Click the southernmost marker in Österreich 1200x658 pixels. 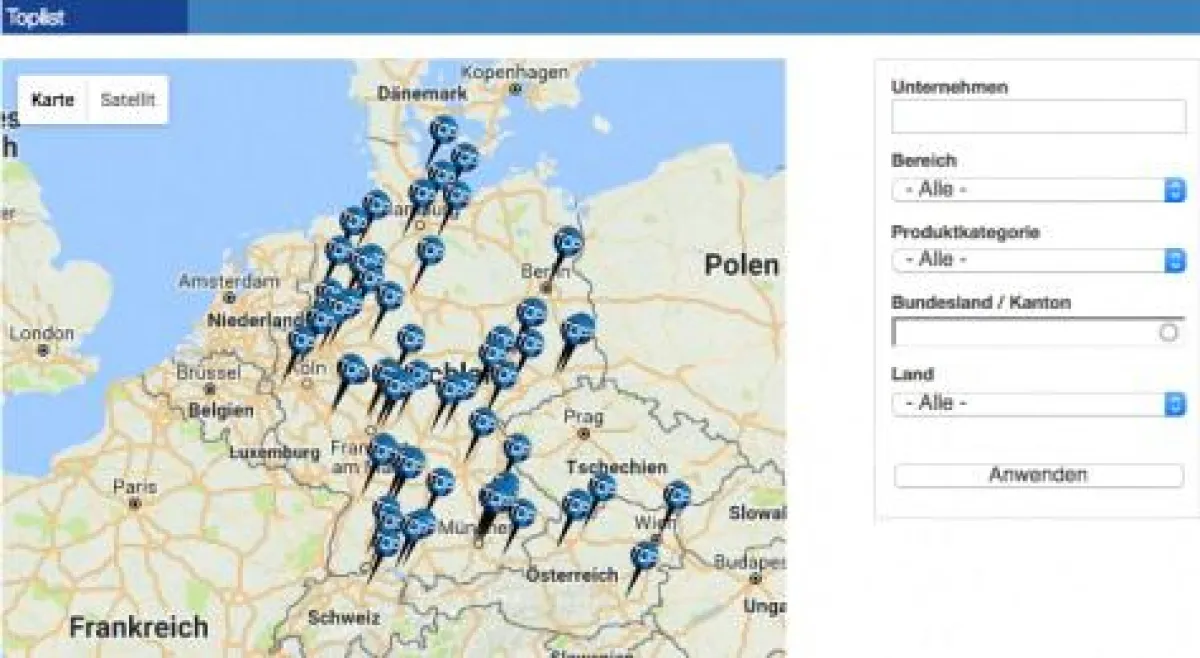coord(644,557)
